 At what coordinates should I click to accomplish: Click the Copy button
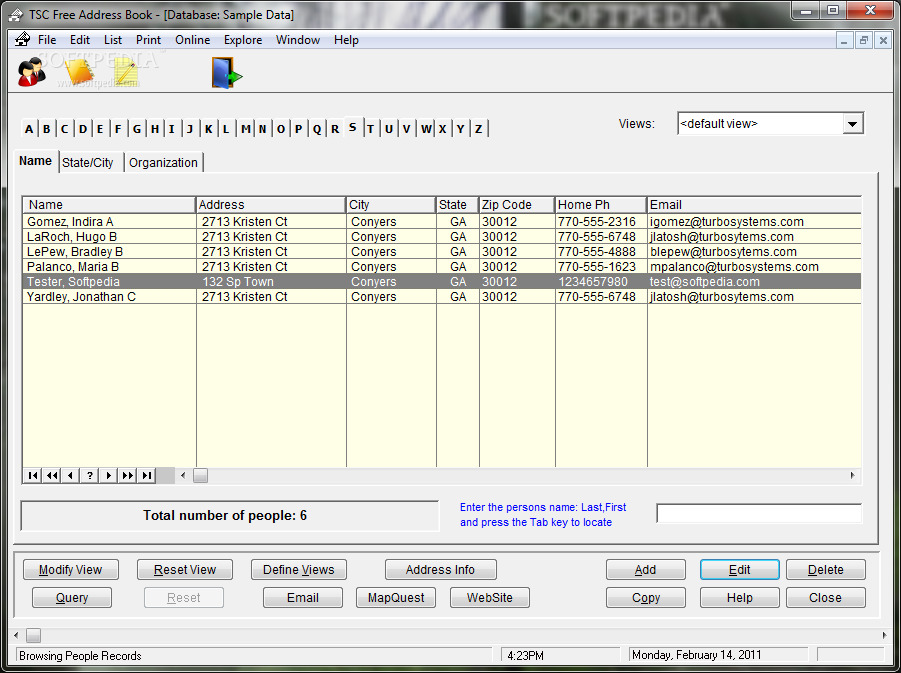point(645,598)
